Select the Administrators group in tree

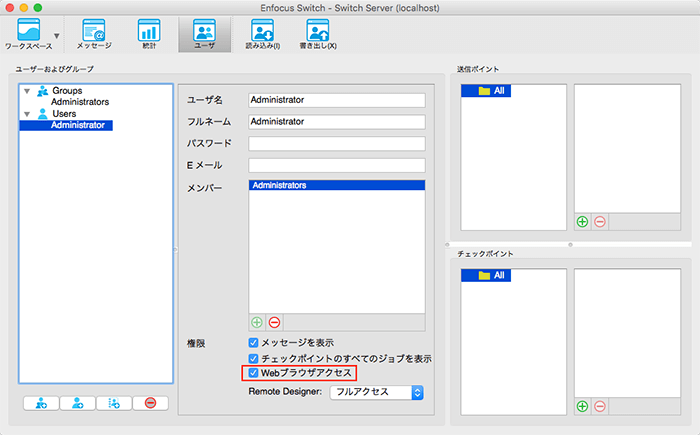pos(80,102)
